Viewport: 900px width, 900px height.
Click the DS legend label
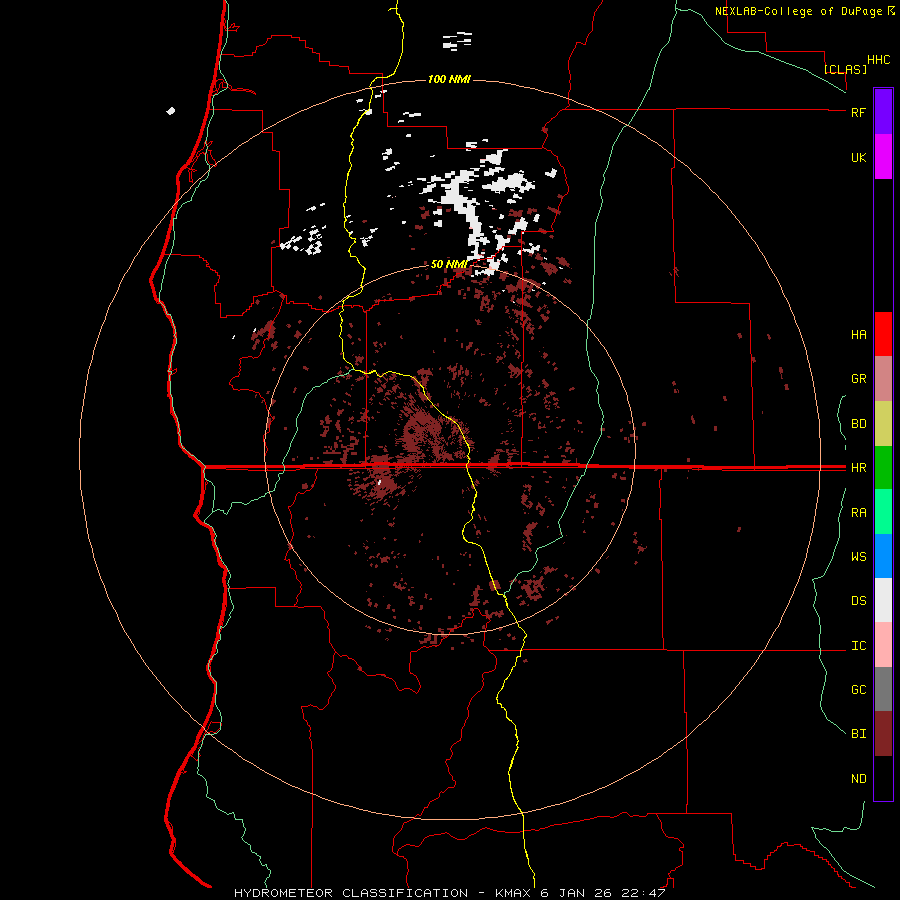tap(858, 601)
